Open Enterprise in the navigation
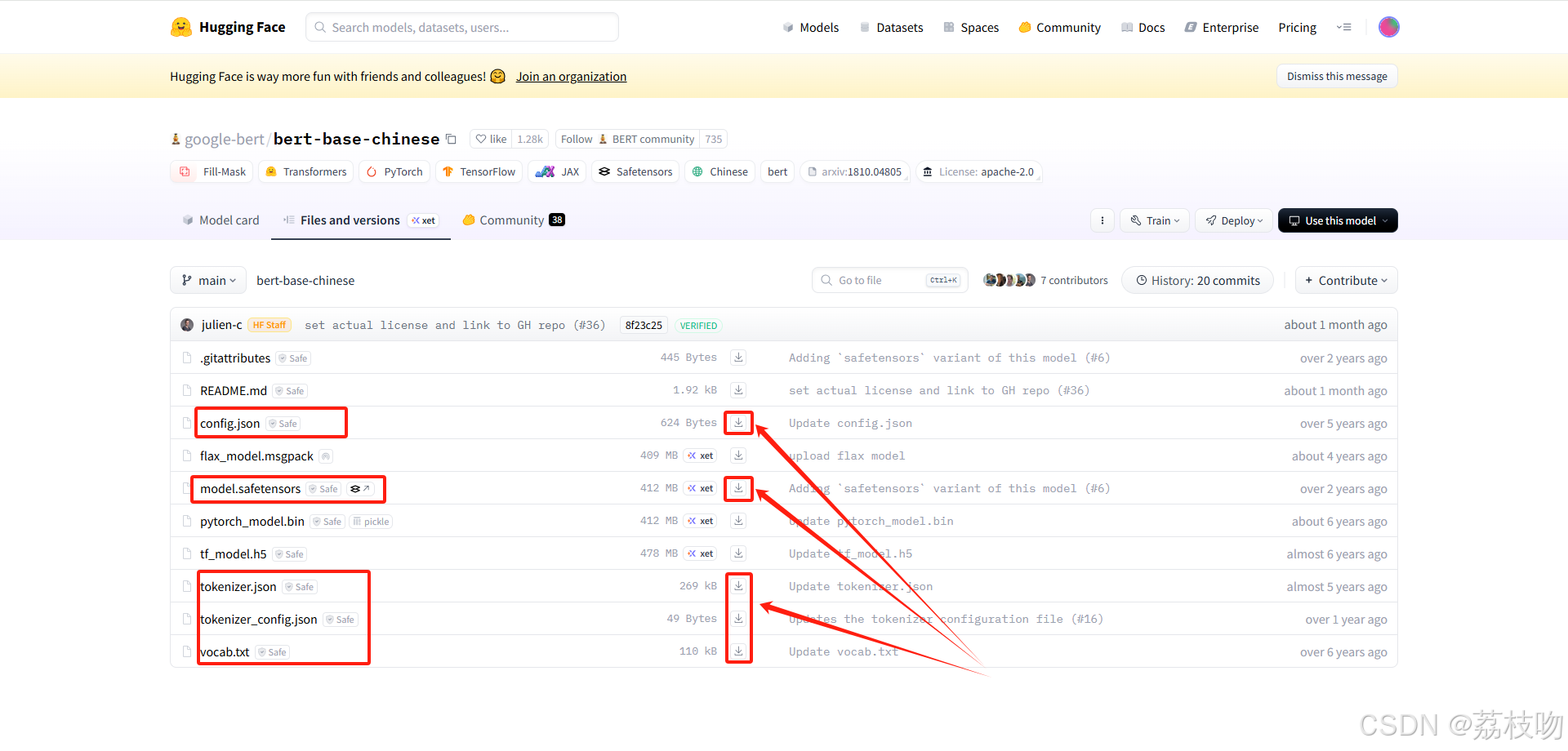This screenshot has width=1568, height=751. pos(1222,27)
